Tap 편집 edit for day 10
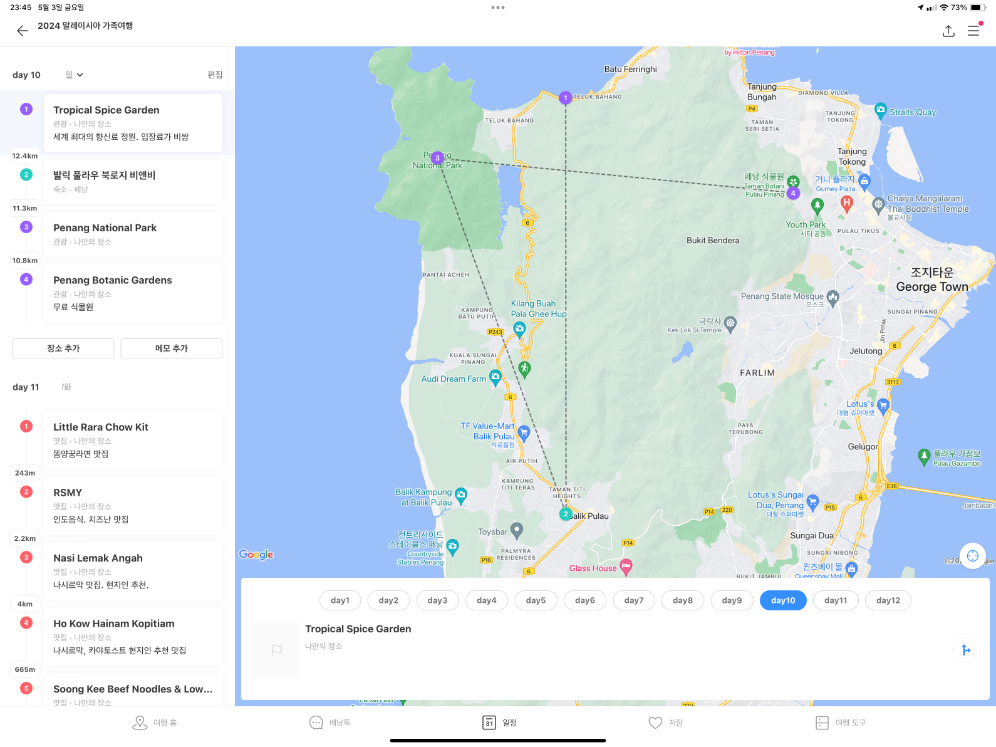Screen dimensions: 996x747 [215, 75]
